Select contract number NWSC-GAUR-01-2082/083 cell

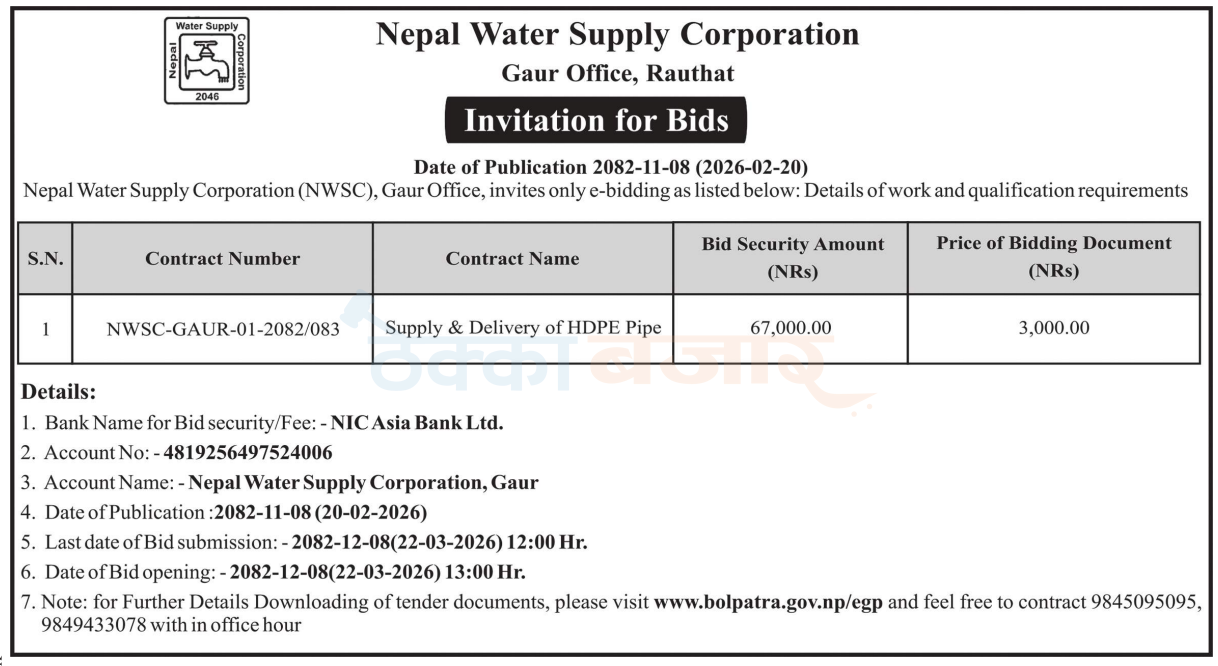pyautogui.click(x=222, y=328)
